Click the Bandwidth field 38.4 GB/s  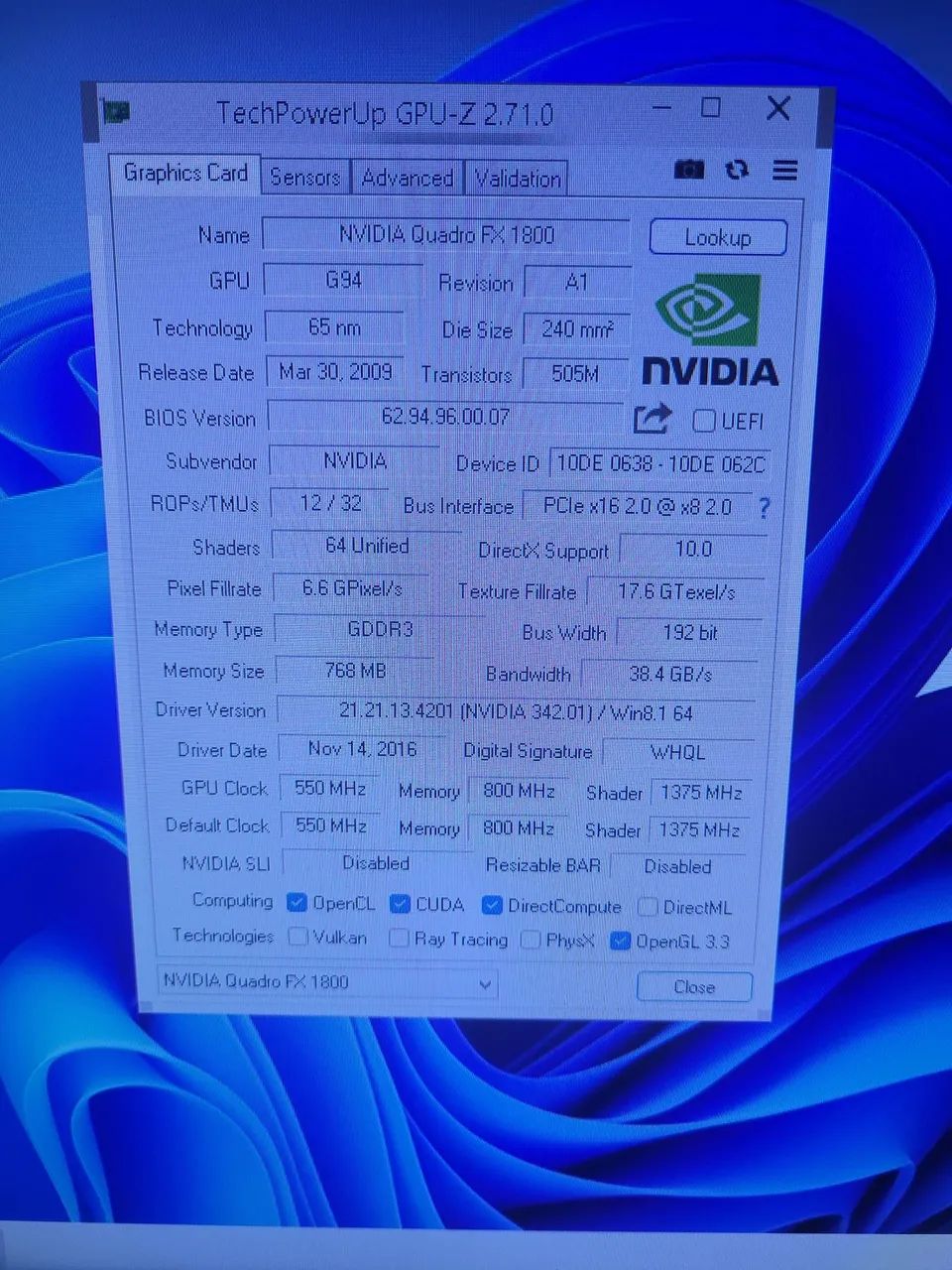pos(670,674)
